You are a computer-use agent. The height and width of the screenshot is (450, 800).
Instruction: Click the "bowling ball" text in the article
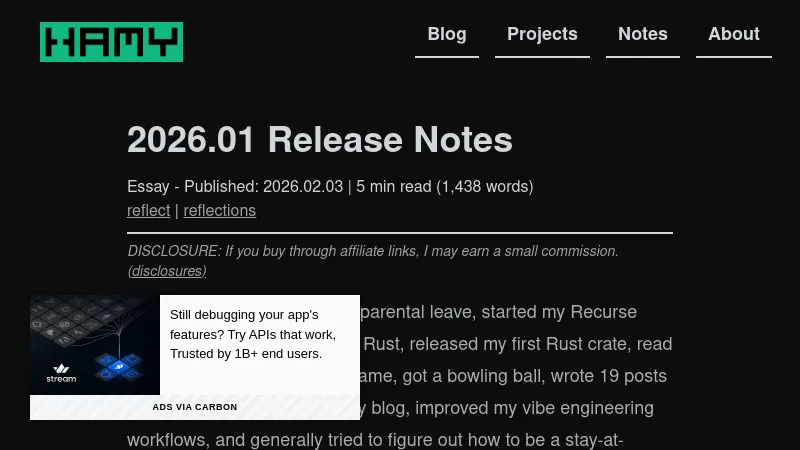(x=534, y=376)
